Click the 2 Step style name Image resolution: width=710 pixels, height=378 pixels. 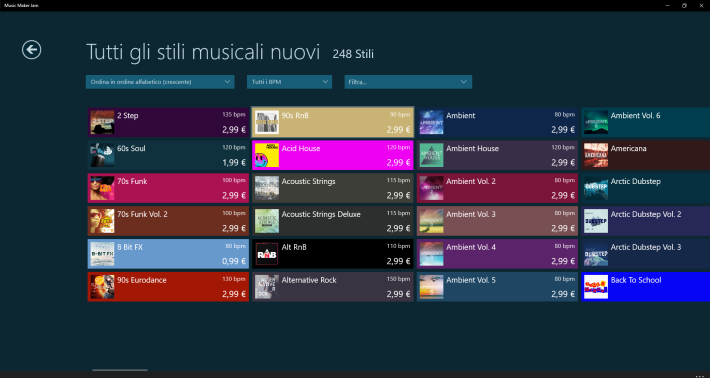tap(128, 115)
